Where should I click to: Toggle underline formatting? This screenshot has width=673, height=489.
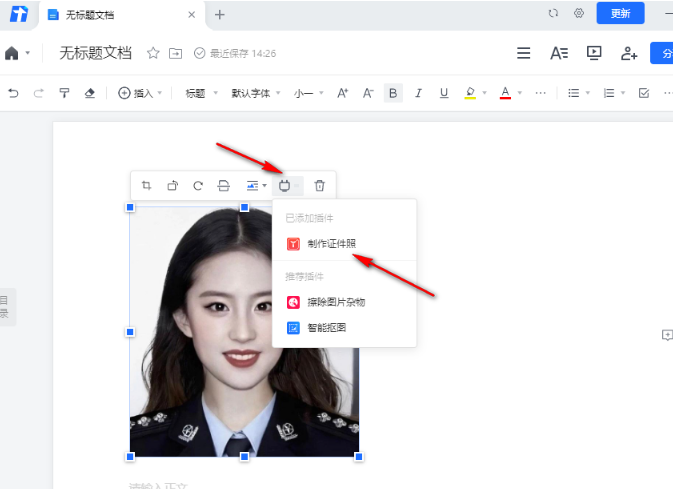click(444, 93)
